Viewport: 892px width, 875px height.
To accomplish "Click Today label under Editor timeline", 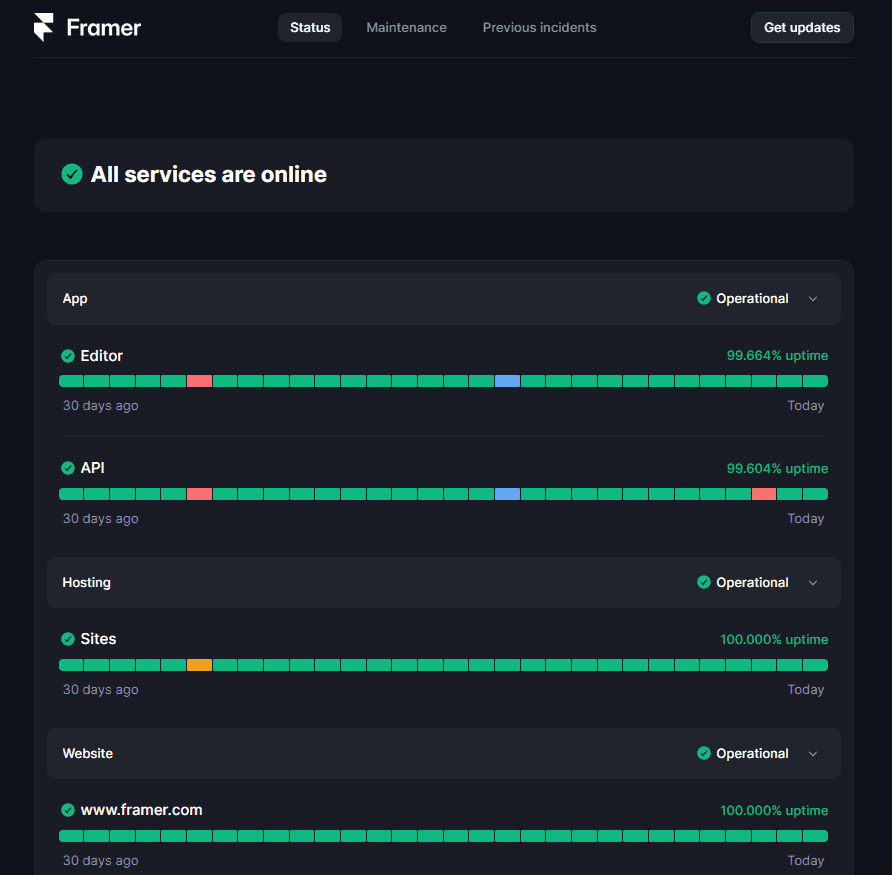I will (x=806, y=406).
